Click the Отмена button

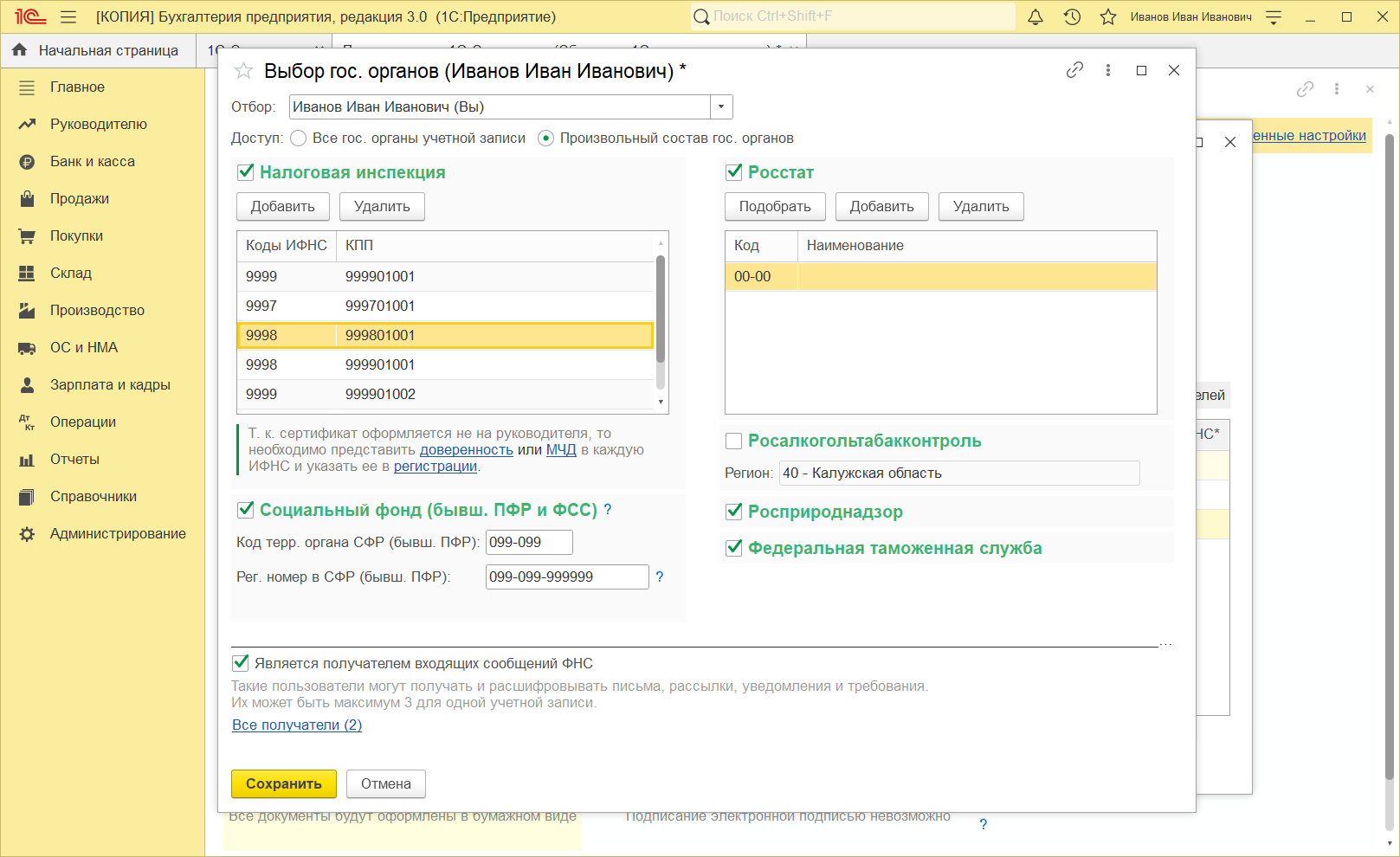click(385, 783)
